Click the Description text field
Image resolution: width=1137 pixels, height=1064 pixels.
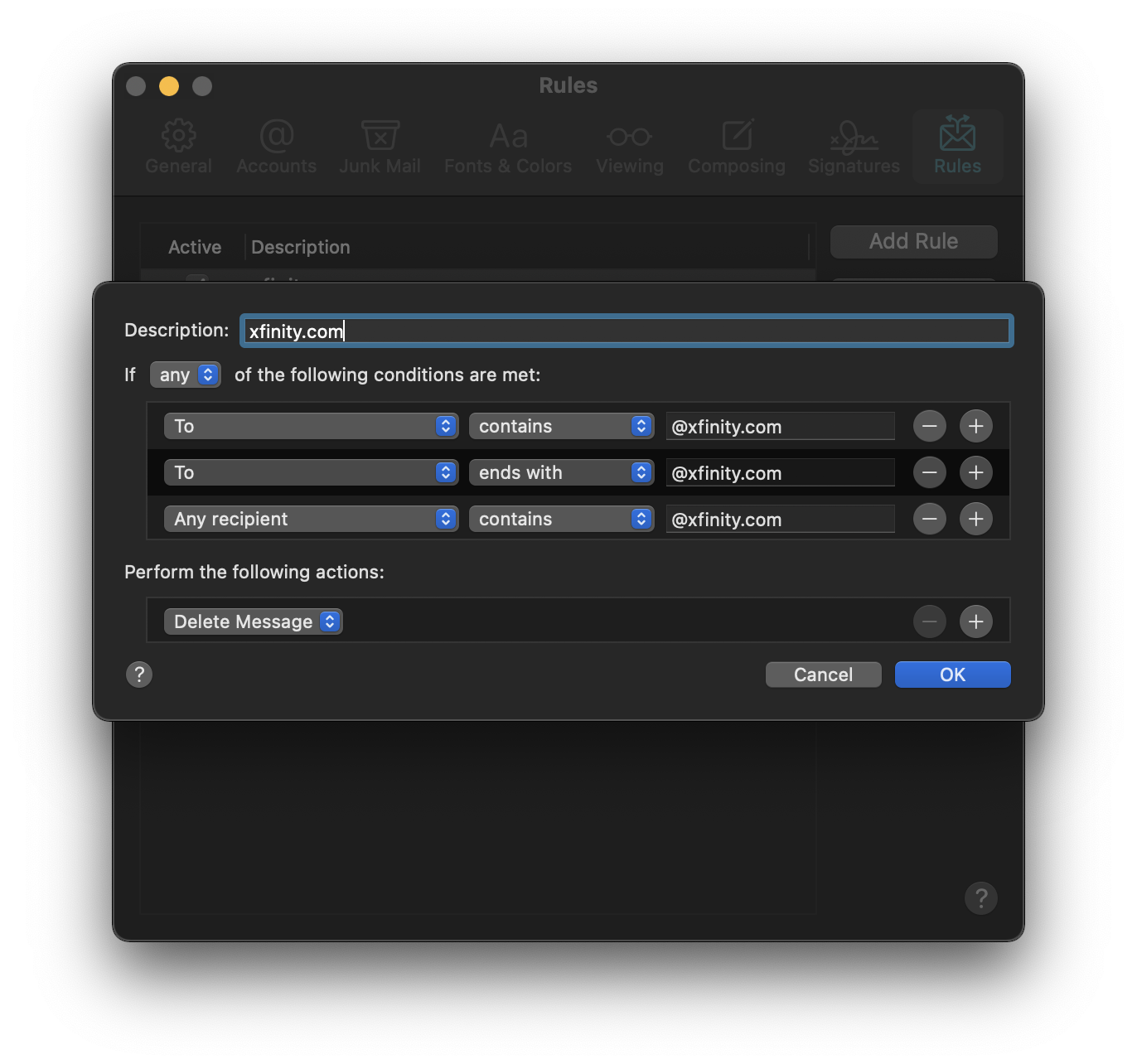point(627,331)
